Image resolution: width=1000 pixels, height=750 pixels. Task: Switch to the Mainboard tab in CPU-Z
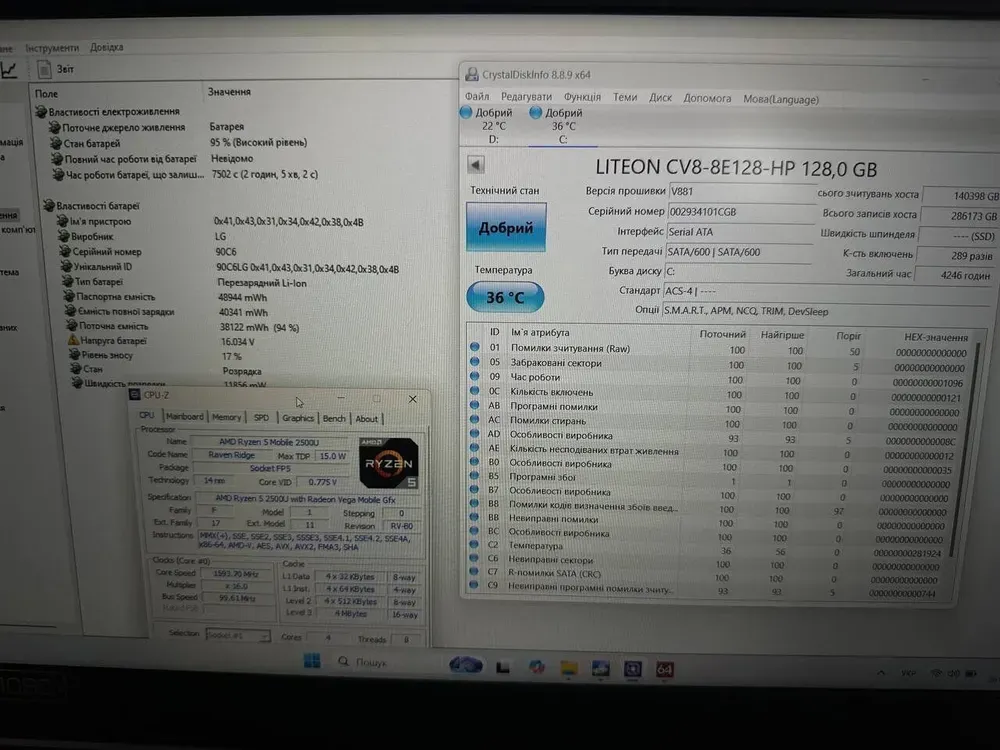click(x=184, y=417)
